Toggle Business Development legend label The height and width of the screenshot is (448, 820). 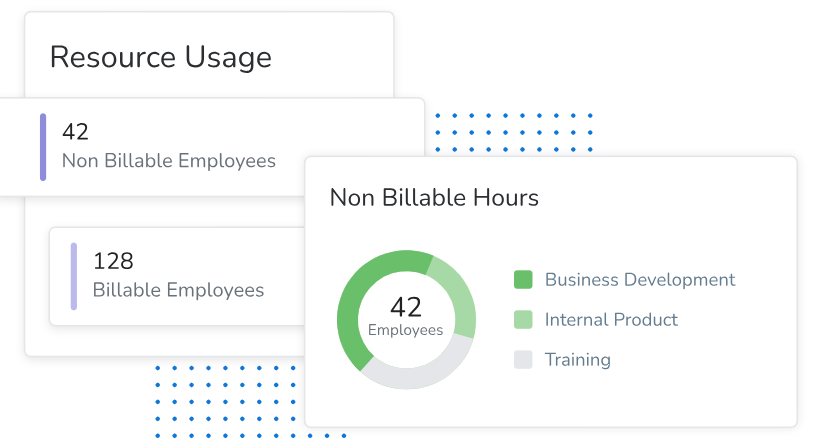coord(640,280)
